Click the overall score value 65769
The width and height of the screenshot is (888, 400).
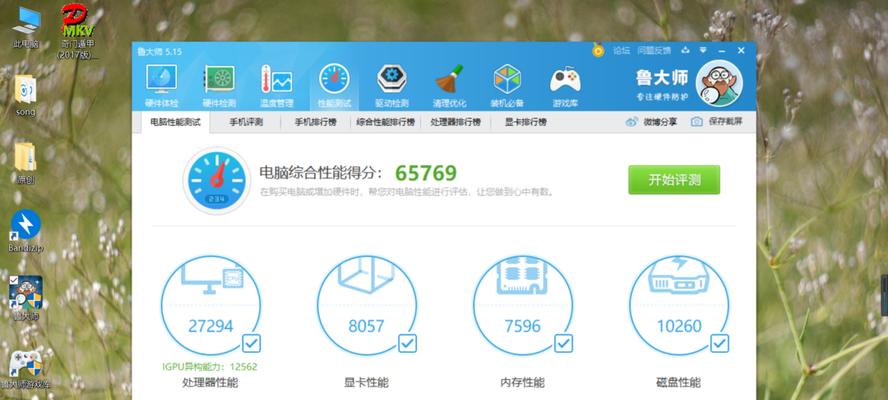[x=426, y=173]
